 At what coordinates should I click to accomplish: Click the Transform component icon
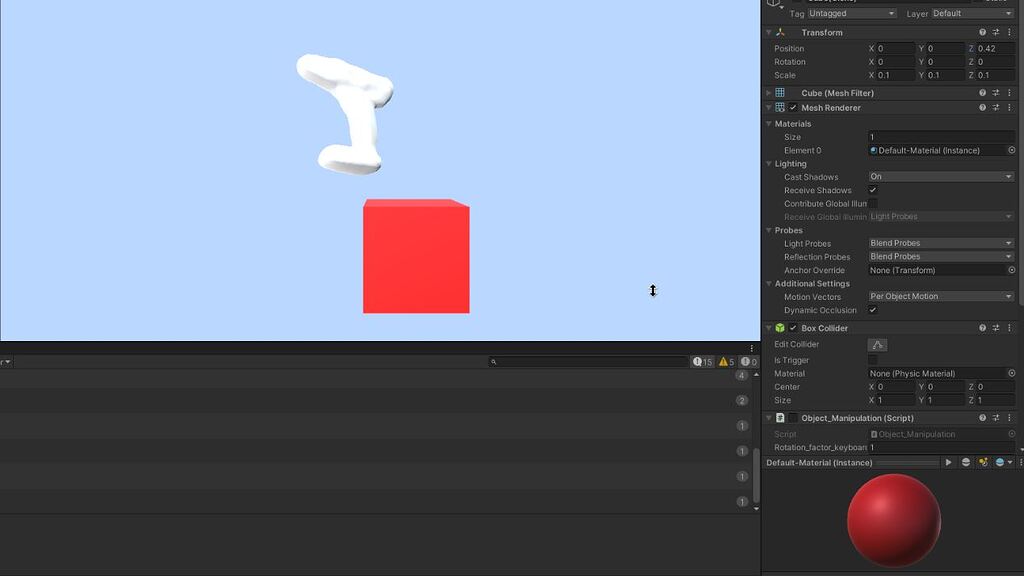781,32
